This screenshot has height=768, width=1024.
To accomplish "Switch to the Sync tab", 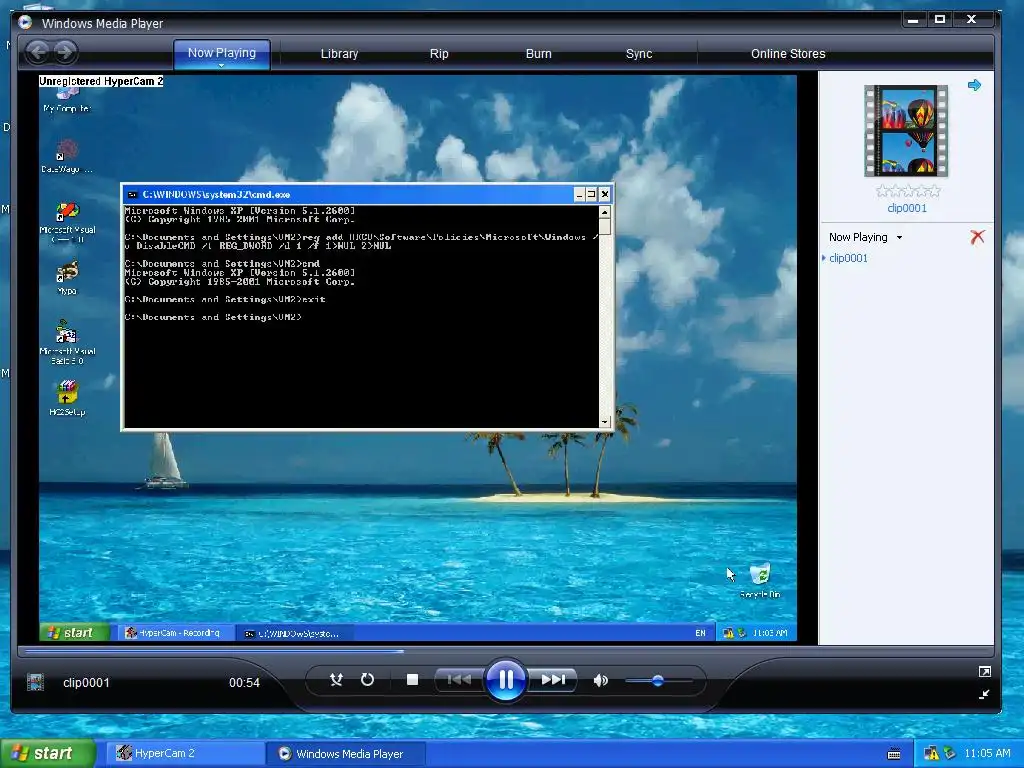I will click(x=639, y=54).
